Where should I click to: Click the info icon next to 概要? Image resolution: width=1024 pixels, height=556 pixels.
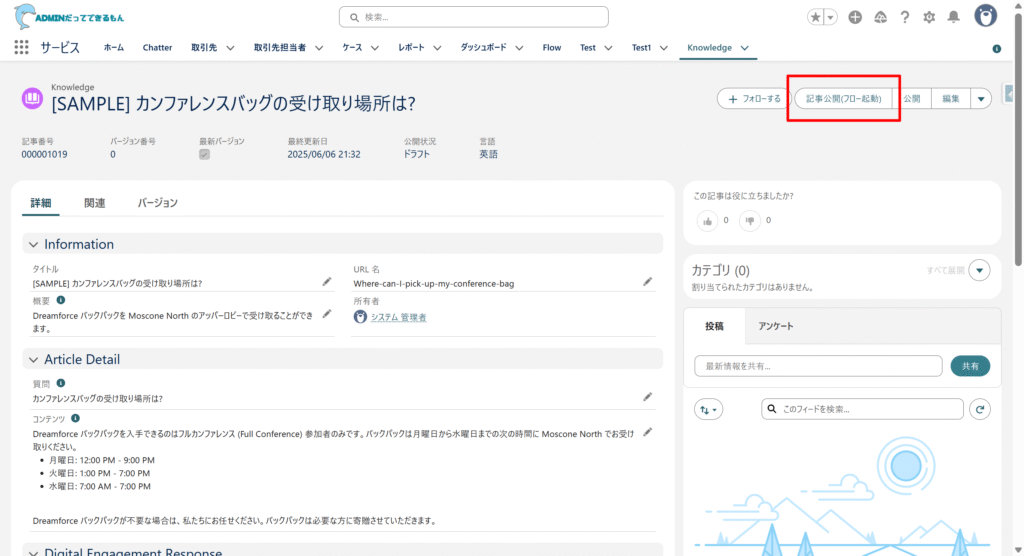(x=61, y=301)
